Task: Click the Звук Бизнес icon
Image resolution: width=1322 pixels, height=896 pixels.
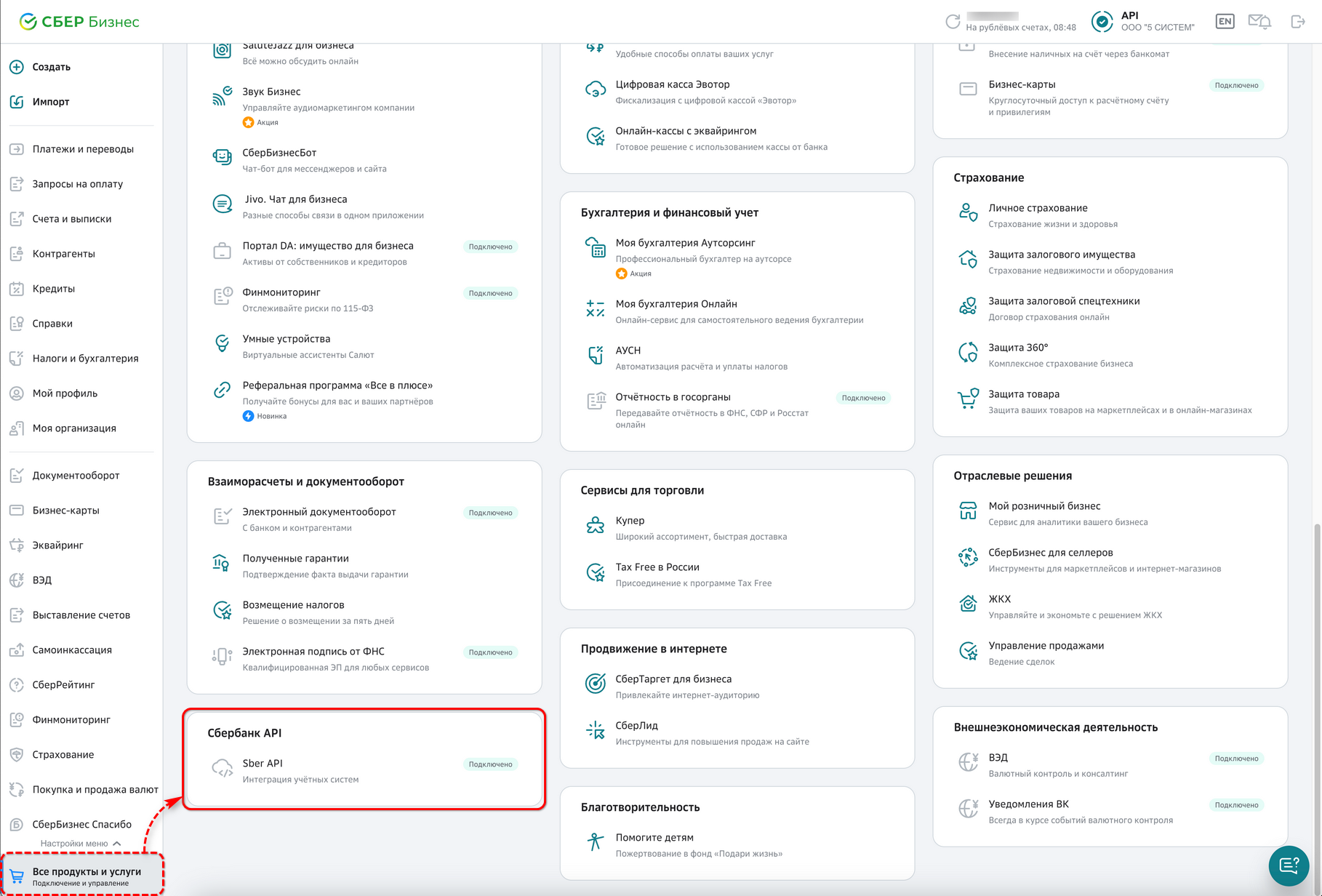Action: point(222,96)
